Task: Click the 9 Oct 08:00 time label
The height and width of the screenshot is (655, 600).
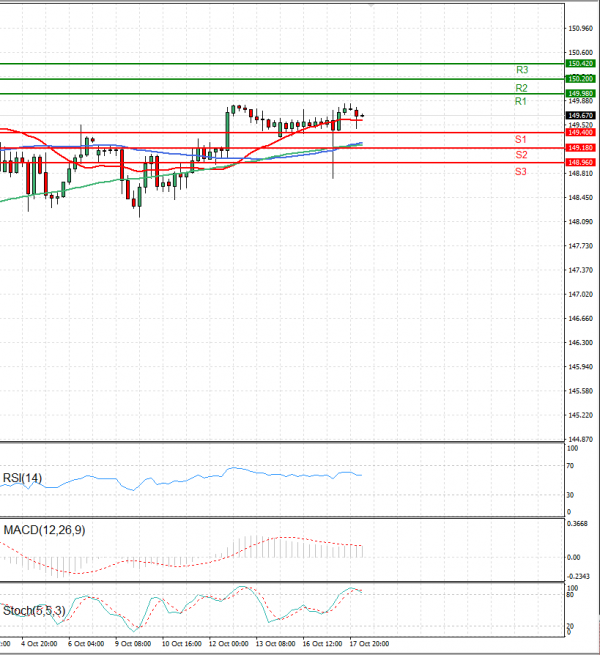Action: pyautogui.click(x=133, y=644)
